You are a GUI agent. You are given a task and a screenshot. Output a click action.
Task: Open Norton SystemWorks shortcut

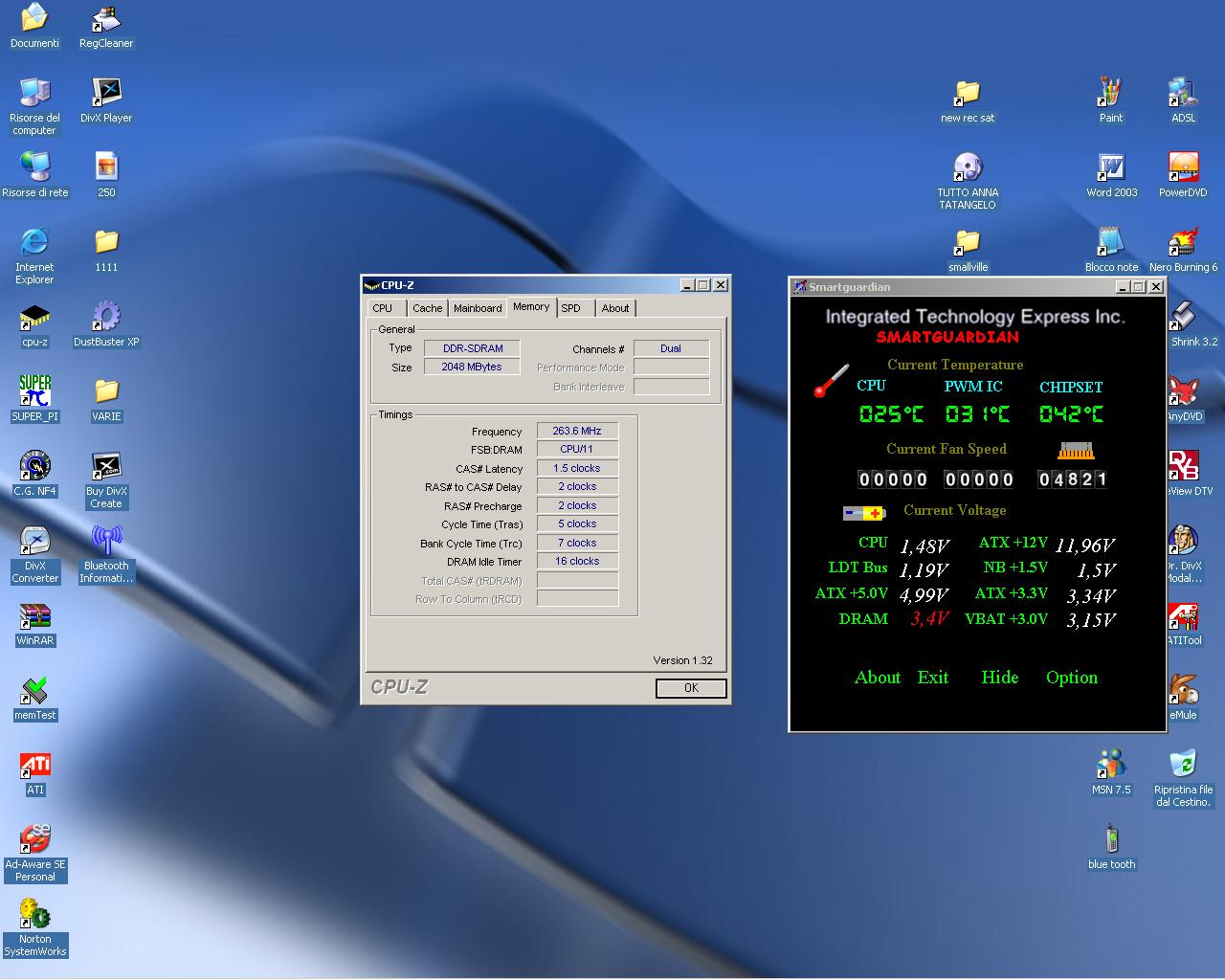(34, 927)
